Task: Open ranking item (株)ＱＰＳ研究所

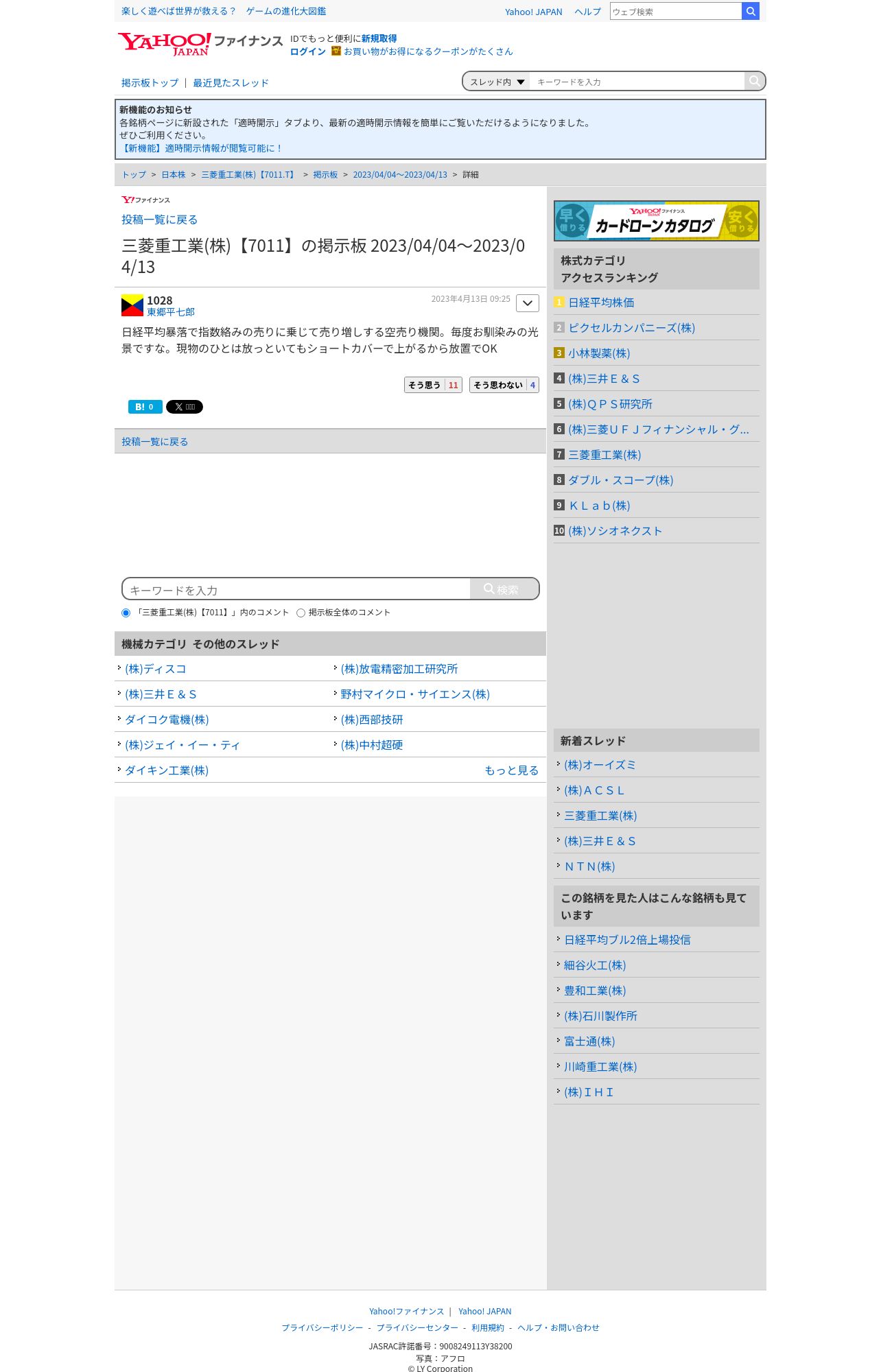Action: 610,404
